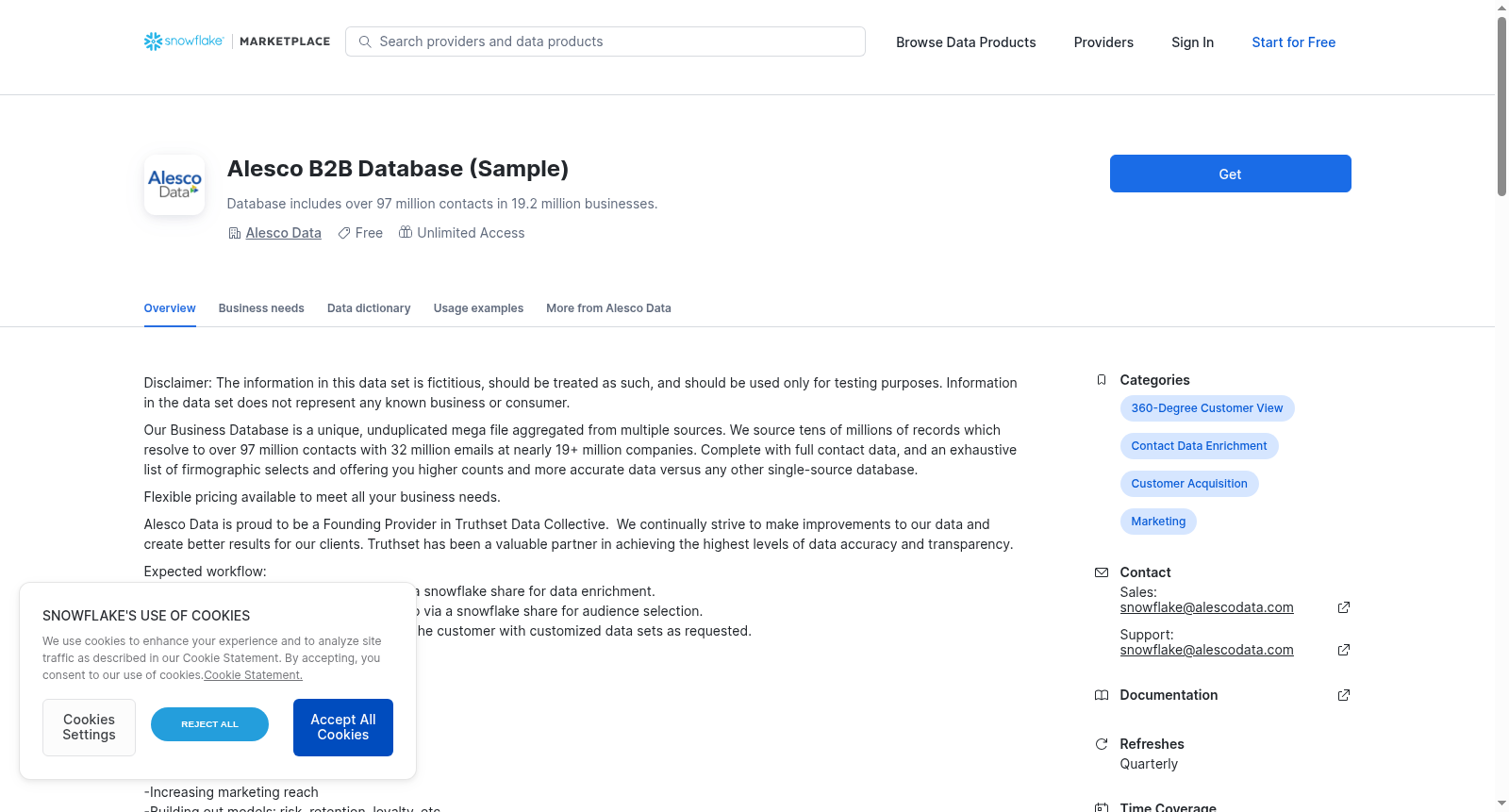
Task: Open external link icon next to Support email
Action: tap(1344, 650)
